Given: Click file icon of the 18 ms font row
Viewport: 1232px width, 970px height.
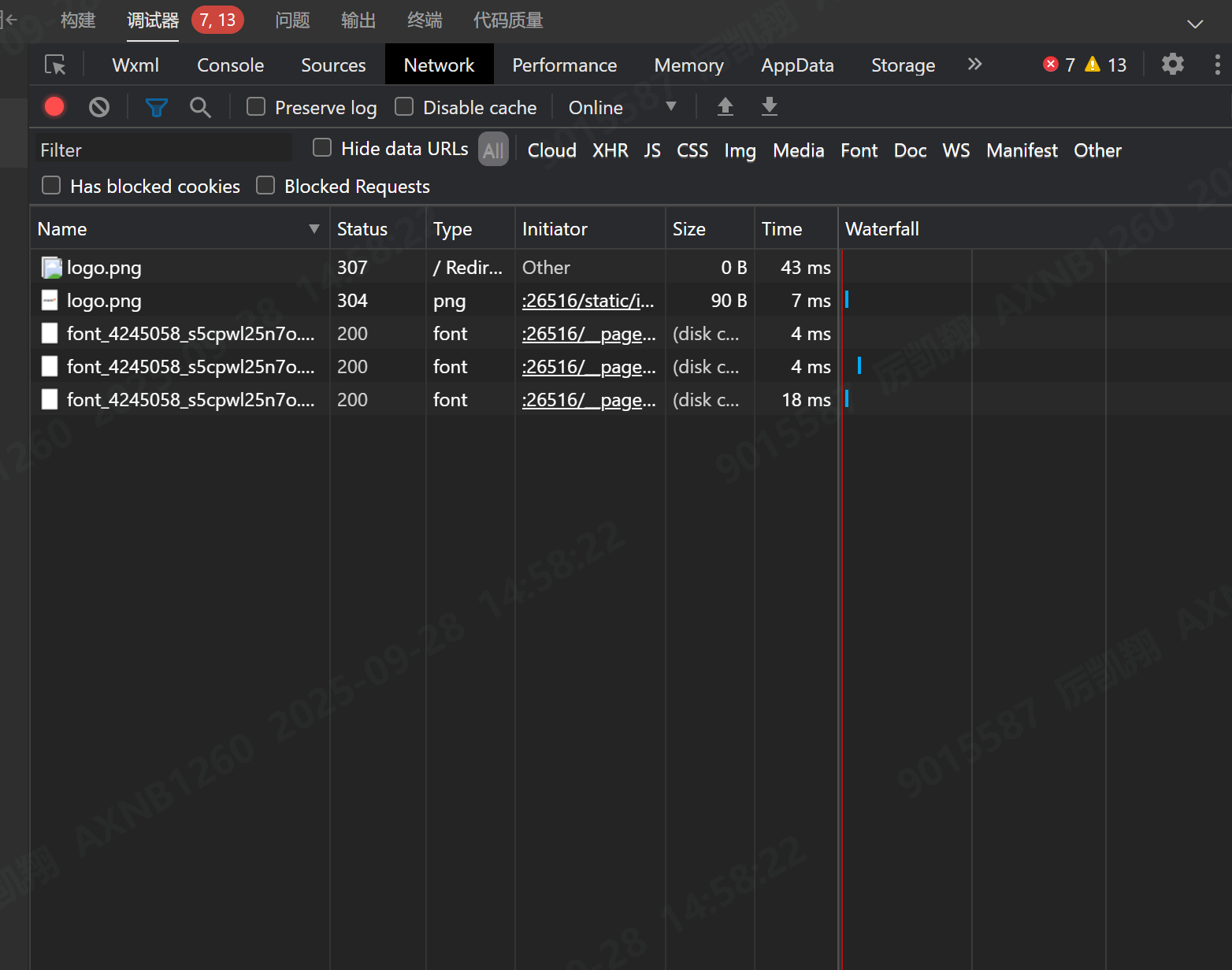Looking at the screenshot, I should [50, 400].
